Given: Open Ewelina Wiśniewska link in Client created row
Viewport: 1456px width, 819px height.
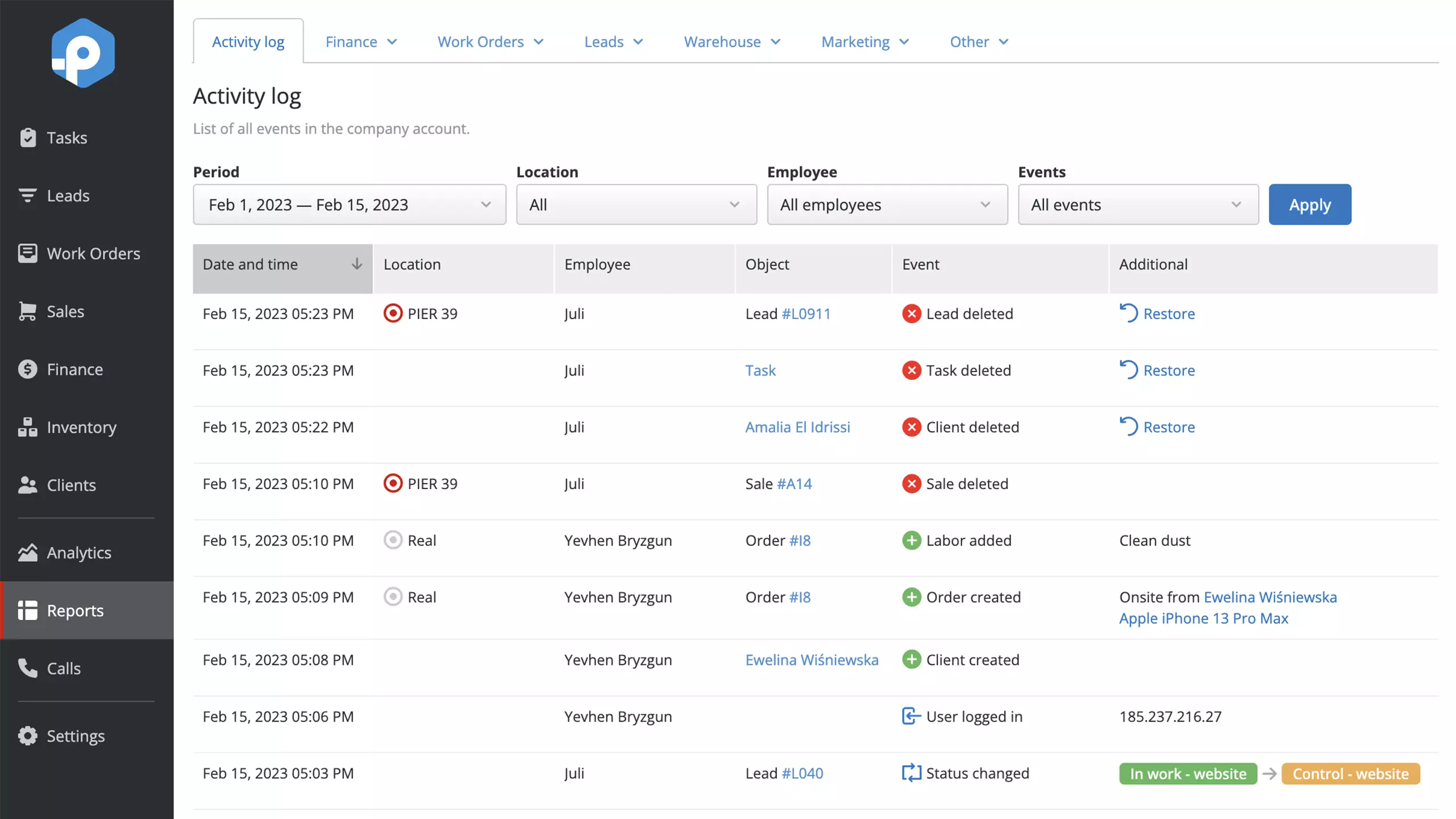Looking at the screenshot, I should click(812, 660).
